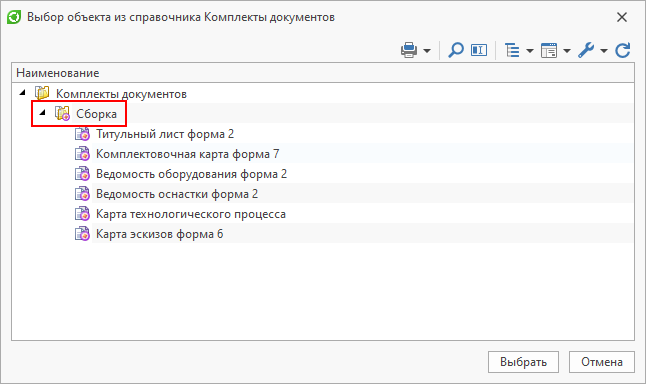Image resolution: width=646 pixels, height=384 pixels.
Task: Collapse the Сборка folder node
Action: pyautogui.click(x=42, y=112)
